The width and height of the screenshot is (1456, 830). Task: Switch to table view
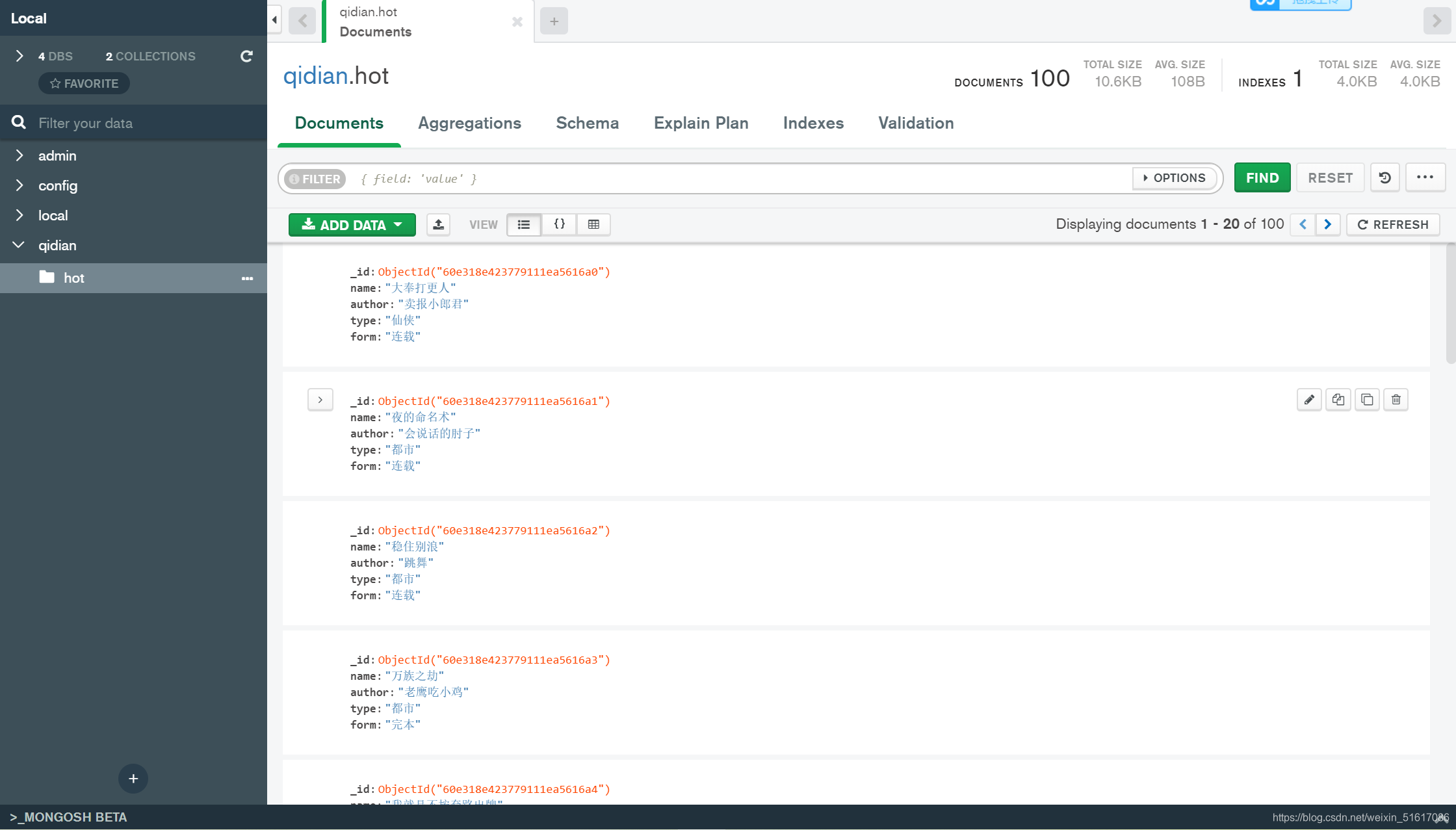tap(593, 225)
